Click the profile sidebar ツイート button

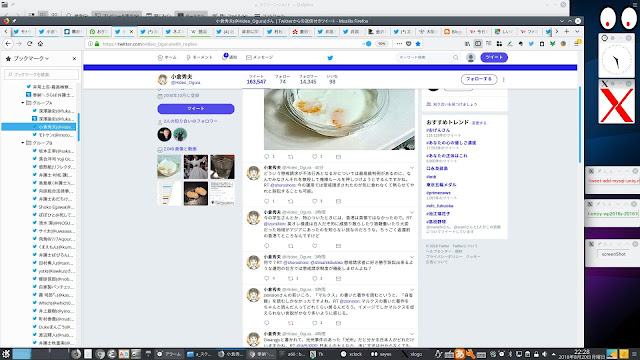[x=196, y=109]
